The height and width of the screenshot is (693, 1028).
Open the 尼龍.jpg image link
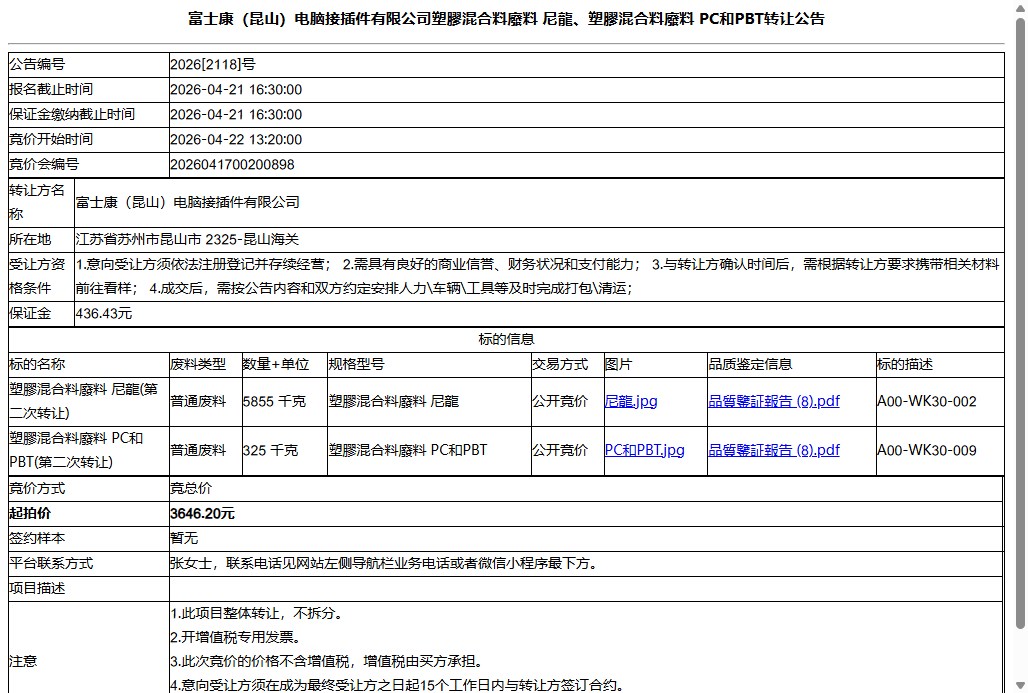(631, 401)
